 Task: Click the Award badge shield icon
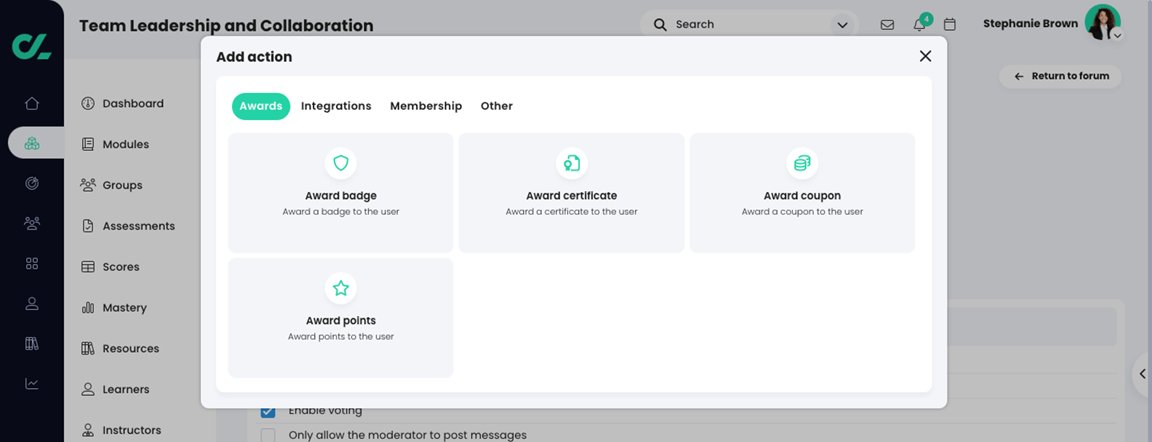[341, 163]
